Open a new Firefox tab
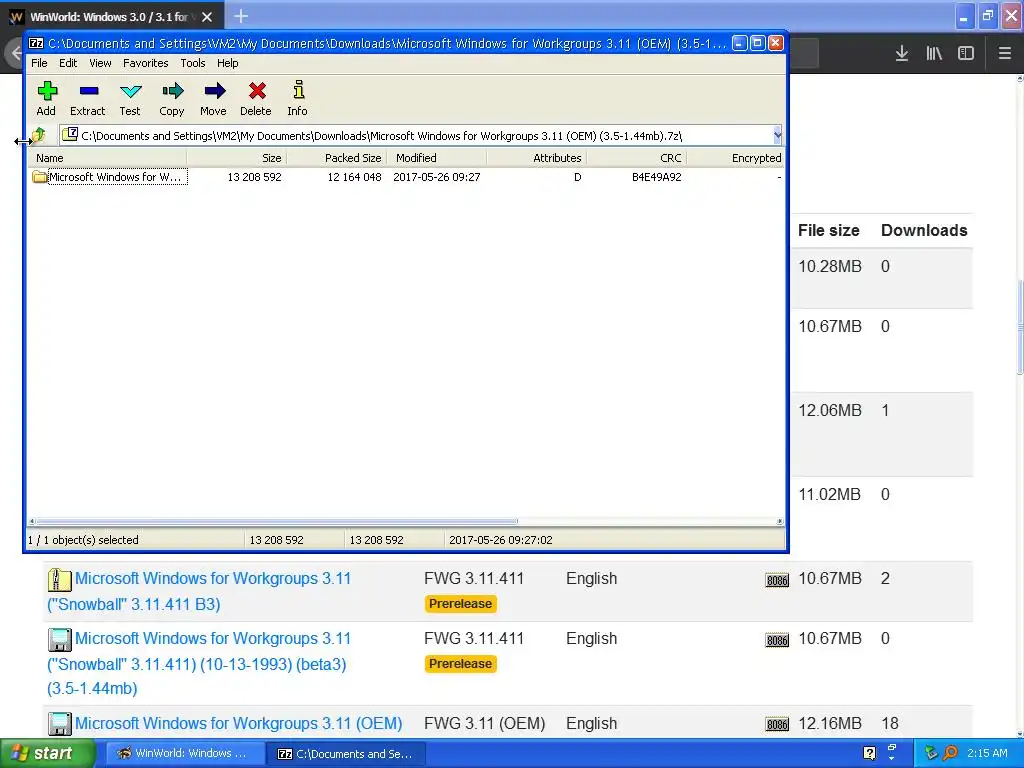The image size is (1024, 768). 241,16
